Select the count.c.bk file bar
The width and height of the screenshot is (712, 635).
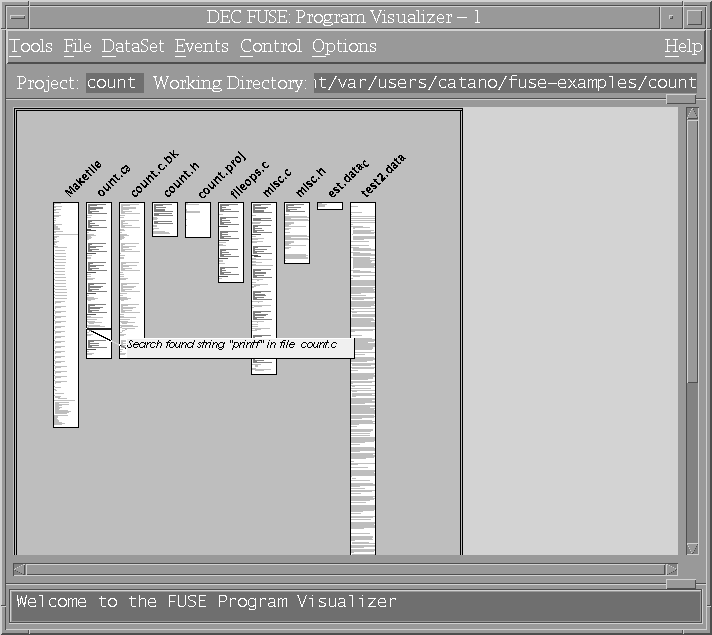coord(132,270)
